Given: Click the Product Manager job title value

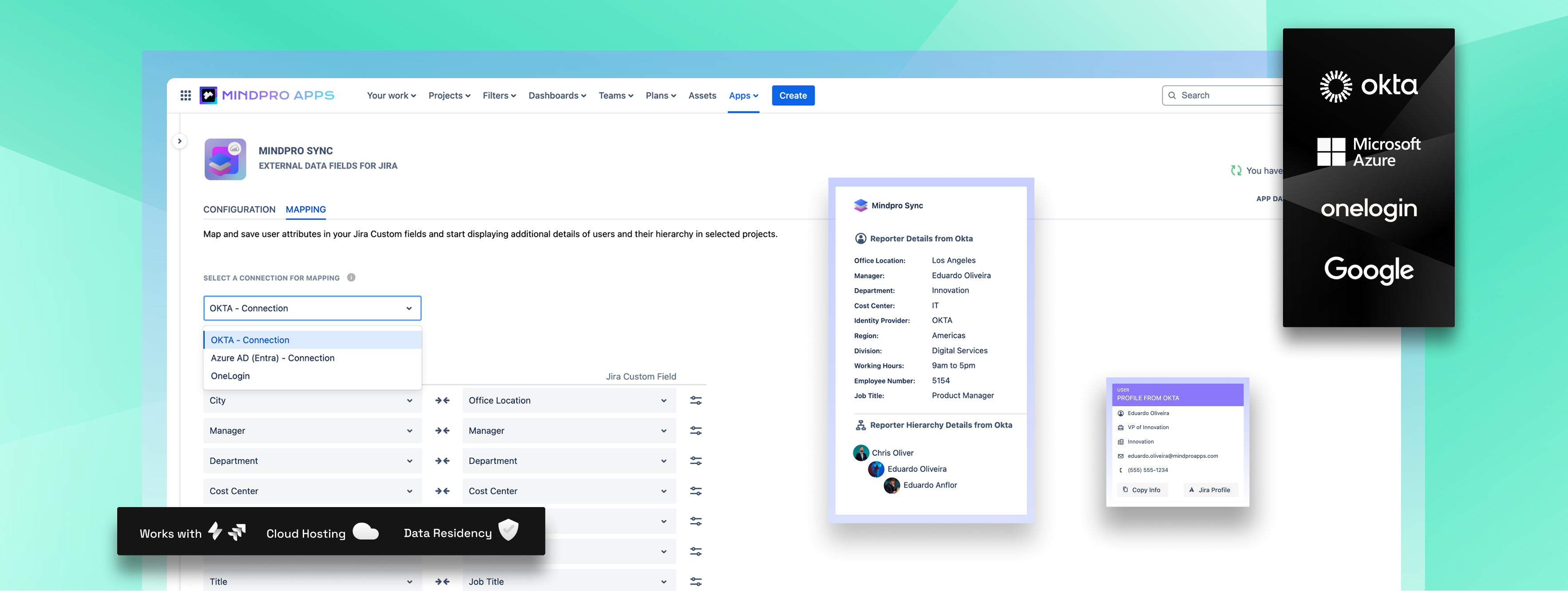Looking at the screenshot, I should pos(962,396).
